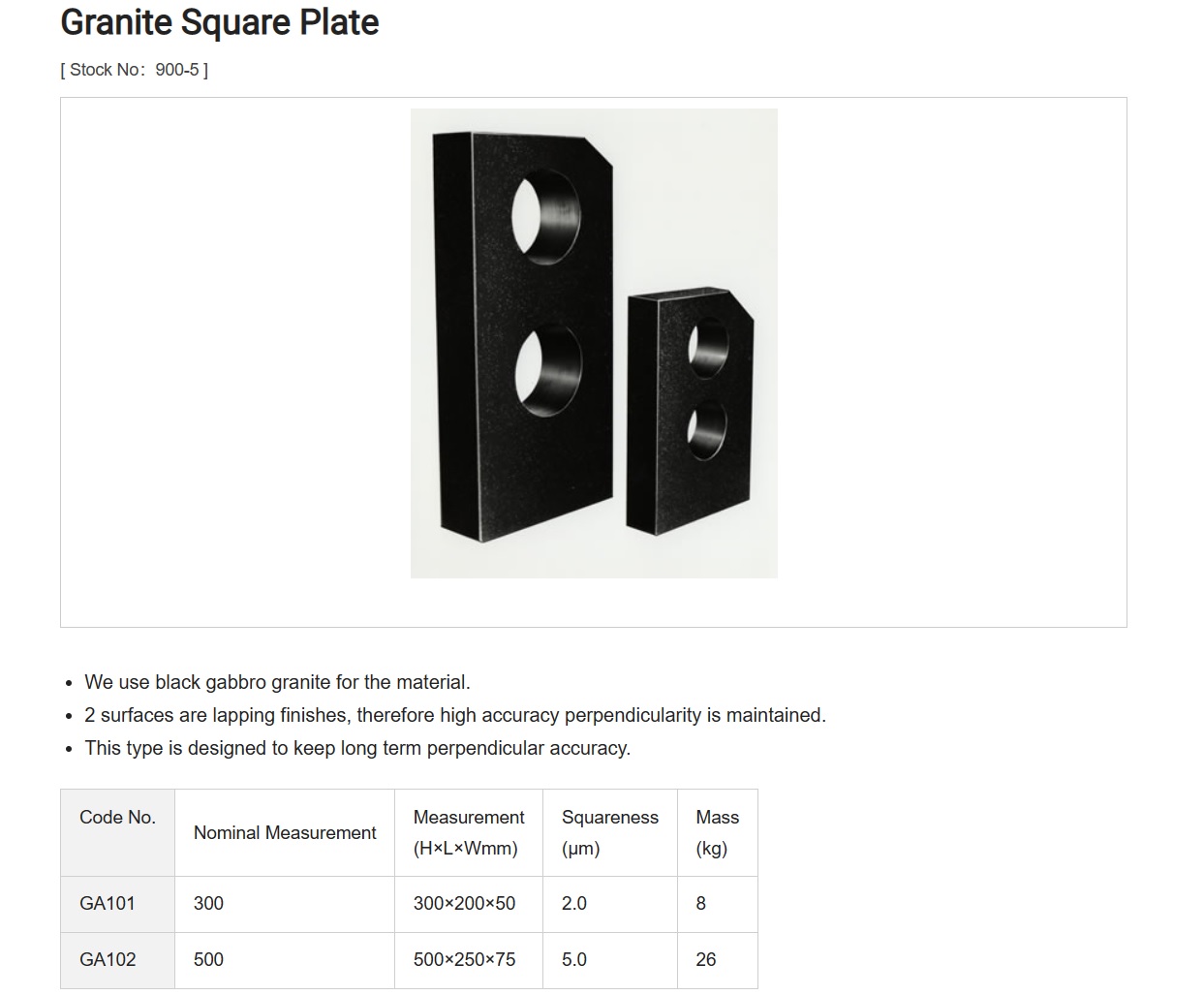Select the 500×250×75 measurement cell
The width and height of the screenshot is (1204, 995).
469,960
